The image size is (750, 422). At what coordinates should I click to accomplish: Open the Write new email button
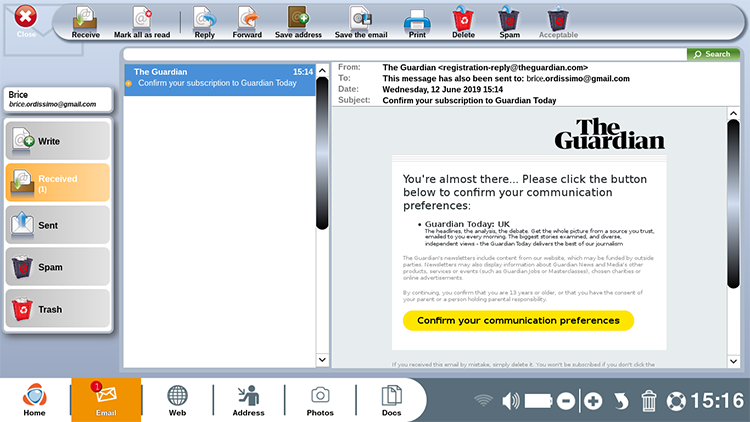pyautogui.click(x=57, y=141)
